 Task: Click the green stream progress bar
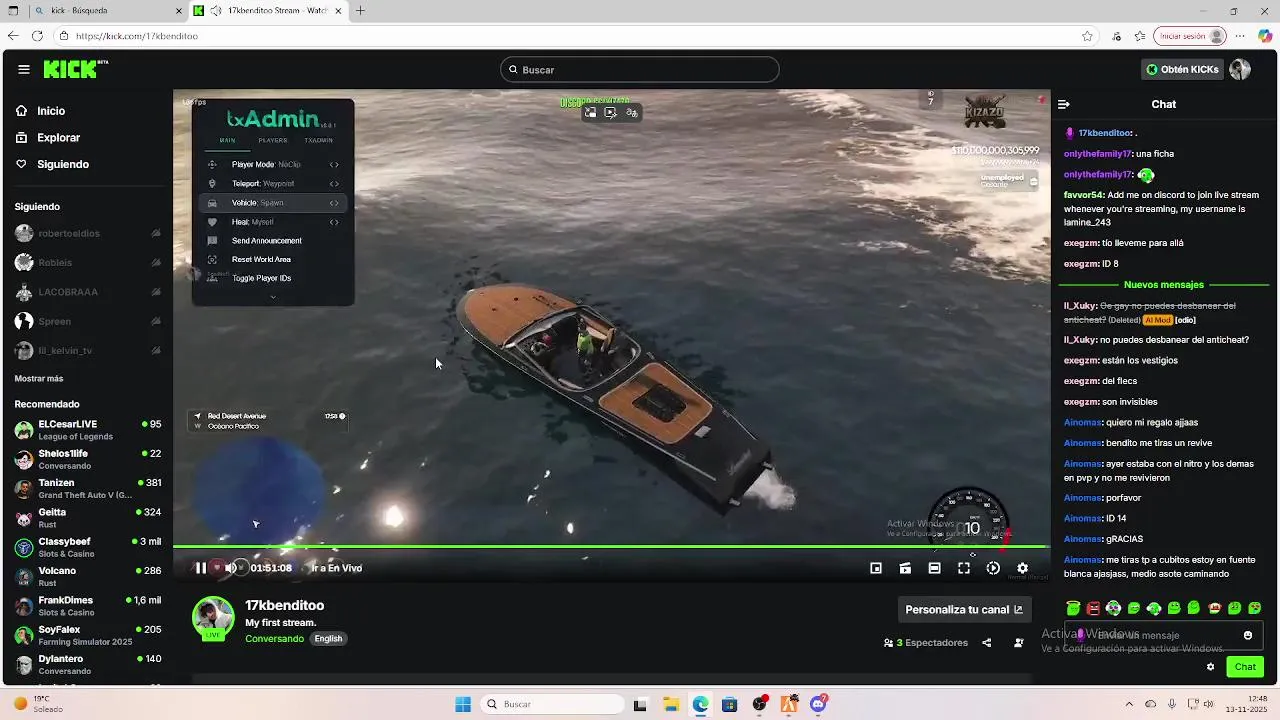(x=610, y=546)
